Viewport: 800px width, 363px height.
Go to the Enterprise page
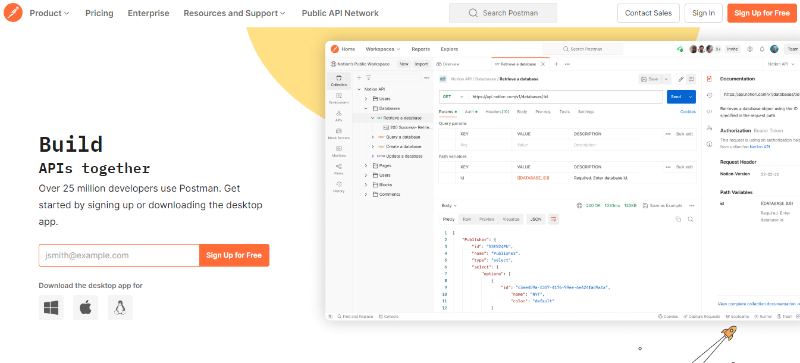click(x=148, y=13)
